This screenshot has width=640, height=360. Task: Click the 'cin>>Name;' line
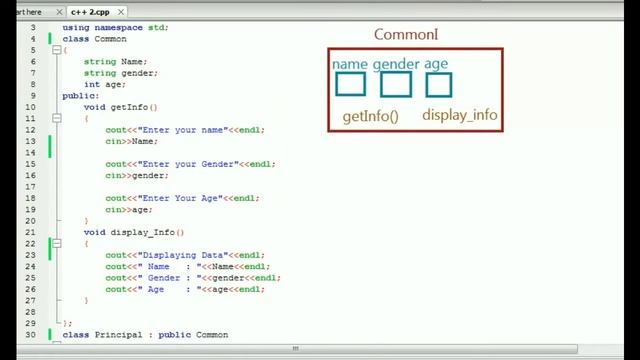tap(131, 141)
